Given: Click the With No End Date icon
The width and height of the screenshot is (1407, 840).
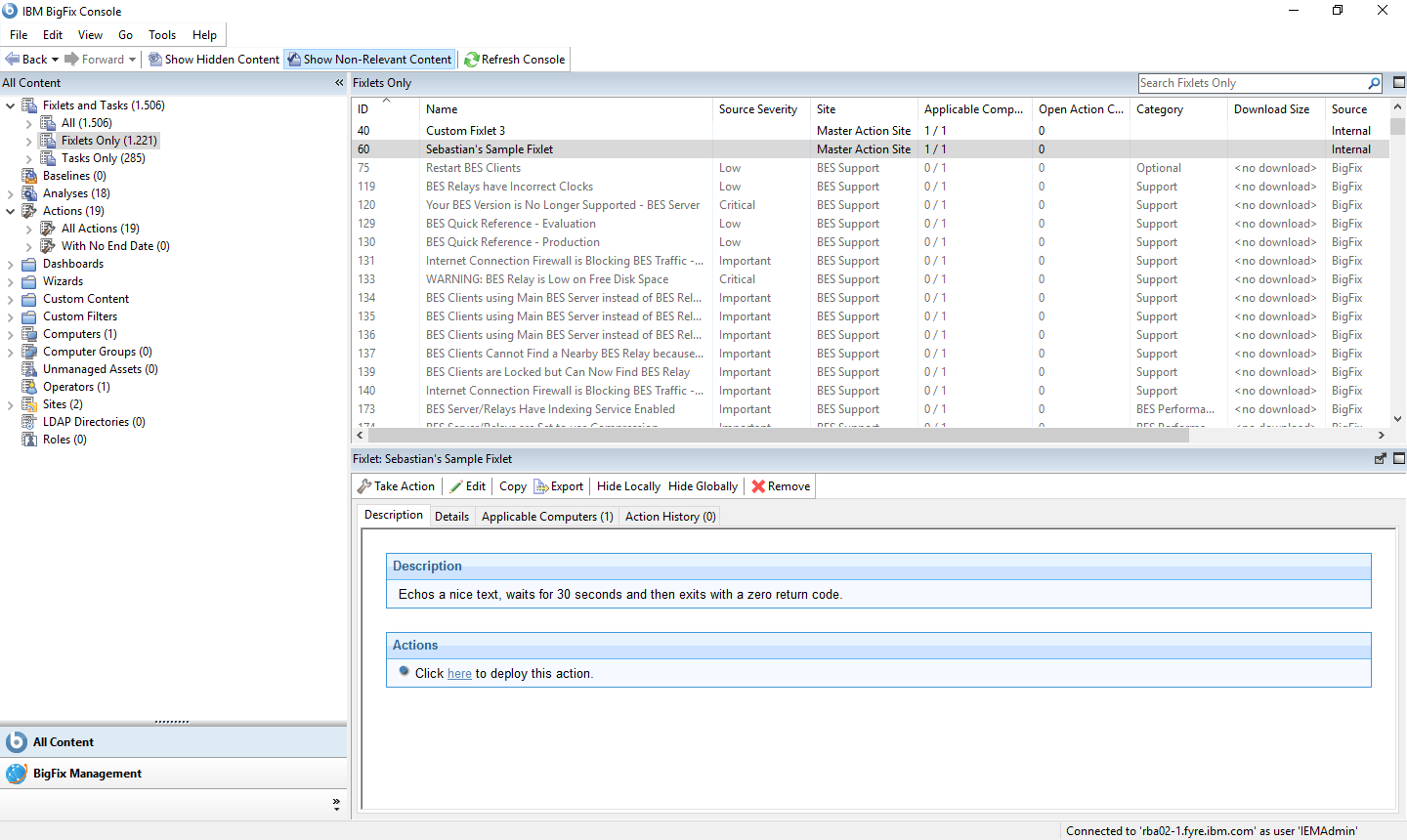Looking at the screenshot, I should 48,246.
